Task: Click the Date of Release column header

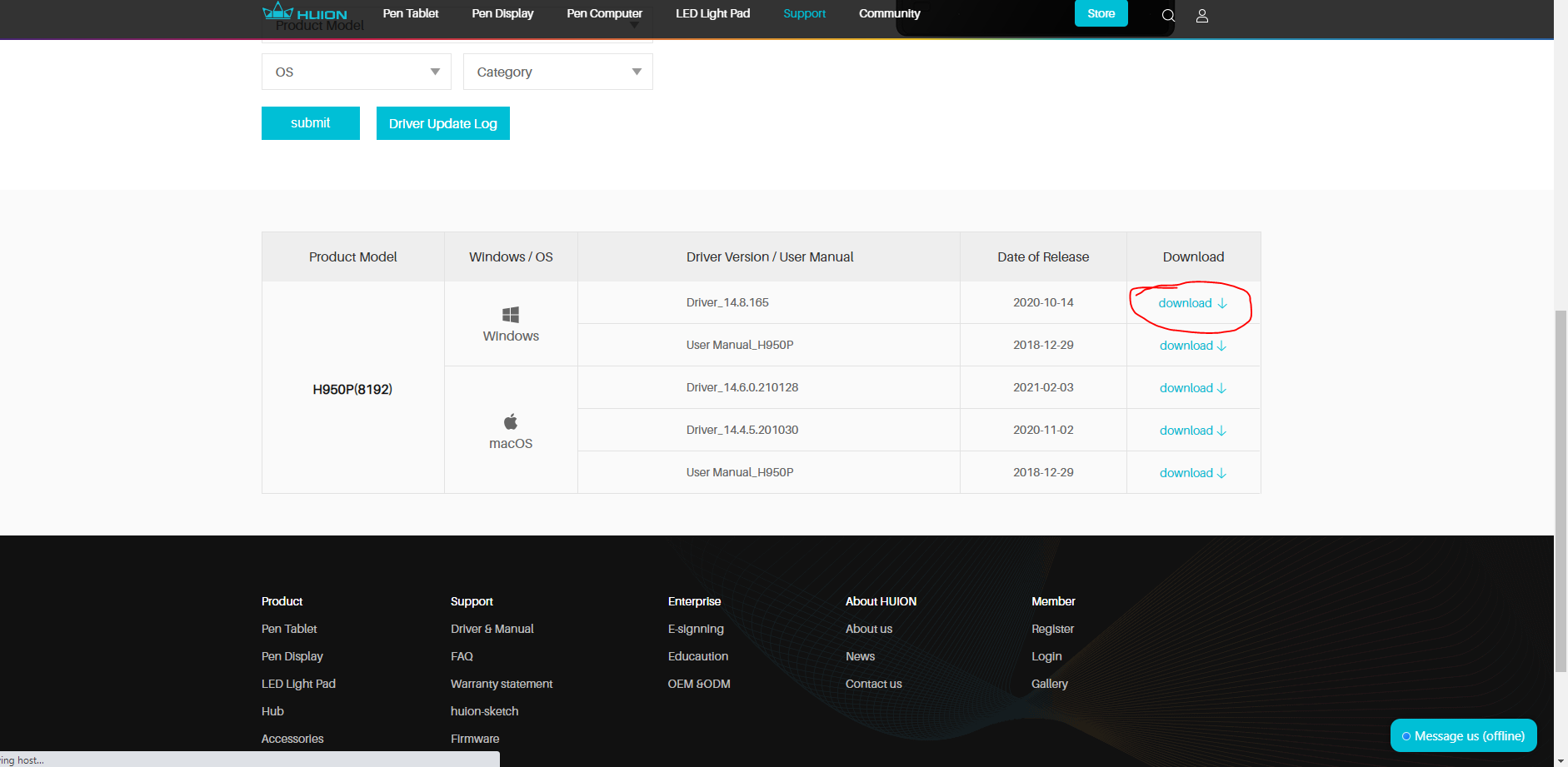Action: pos(1043,256)
